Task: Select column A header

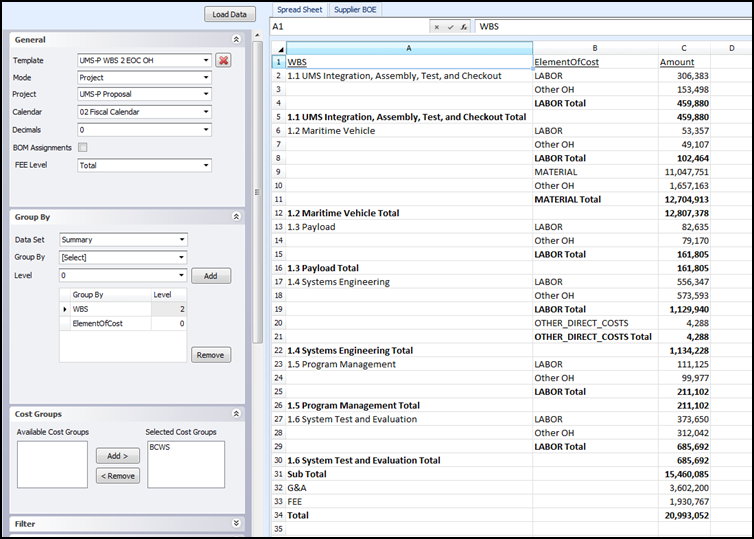Action: [409, 48]
